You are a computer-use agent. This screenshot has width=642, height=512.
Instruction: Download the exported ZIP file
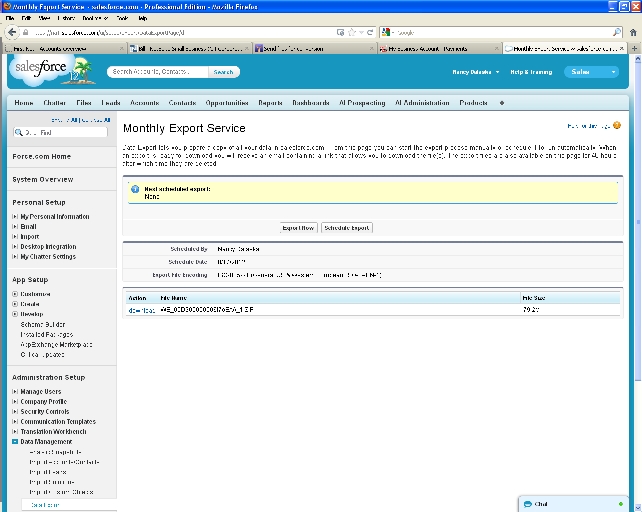pyautogui.click(x=141, y=310)
